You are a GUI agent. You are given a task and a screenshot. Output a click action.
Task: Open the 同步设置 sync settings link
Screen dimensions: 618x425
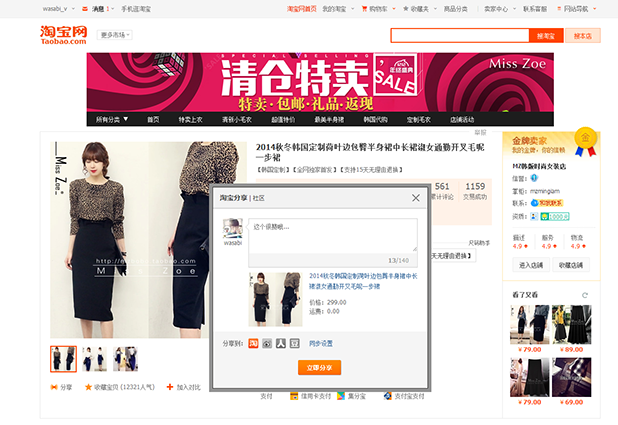tap(320, 343)
